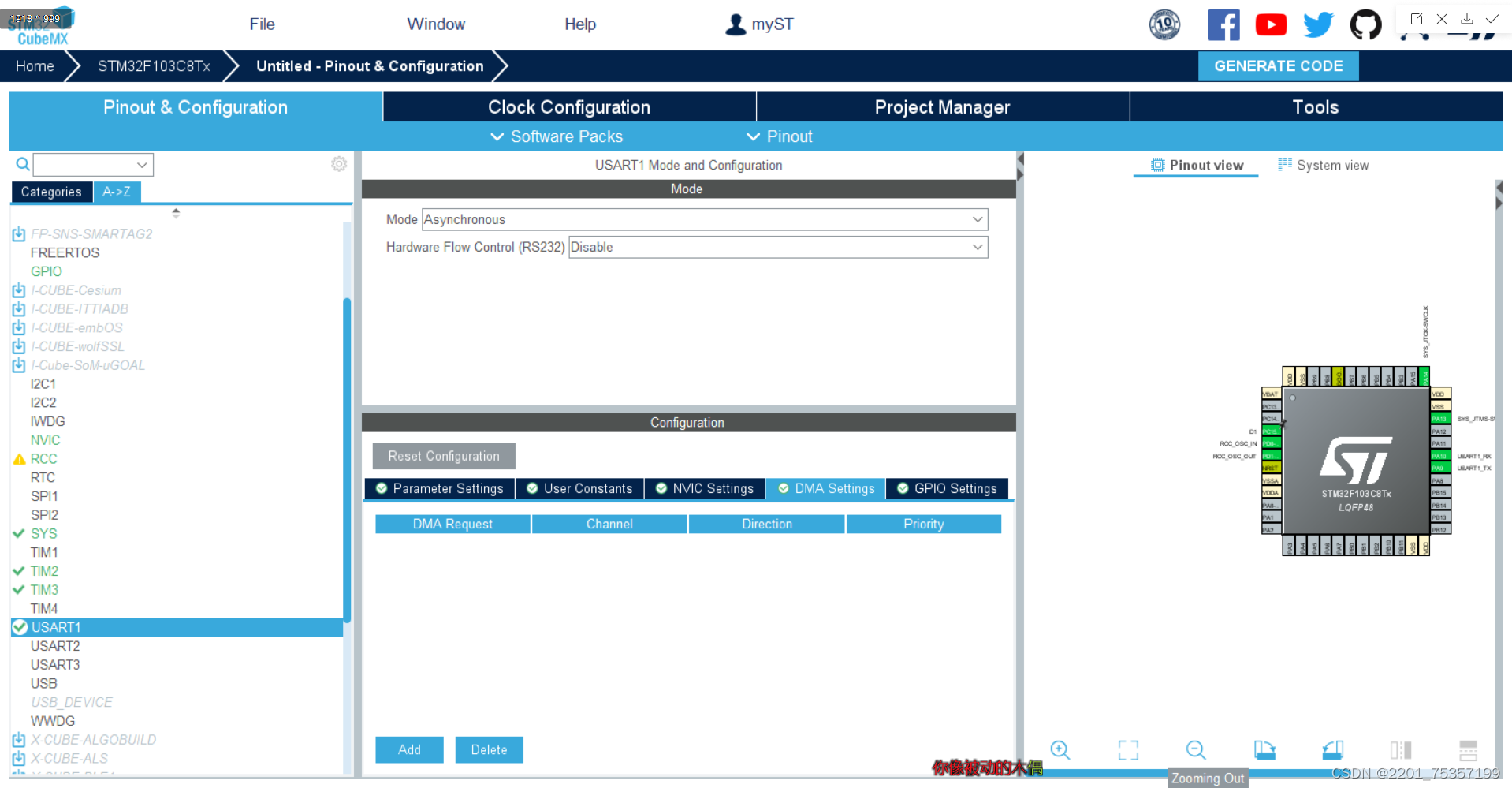Fit the chip view to screen

(x=1128, y=749)
